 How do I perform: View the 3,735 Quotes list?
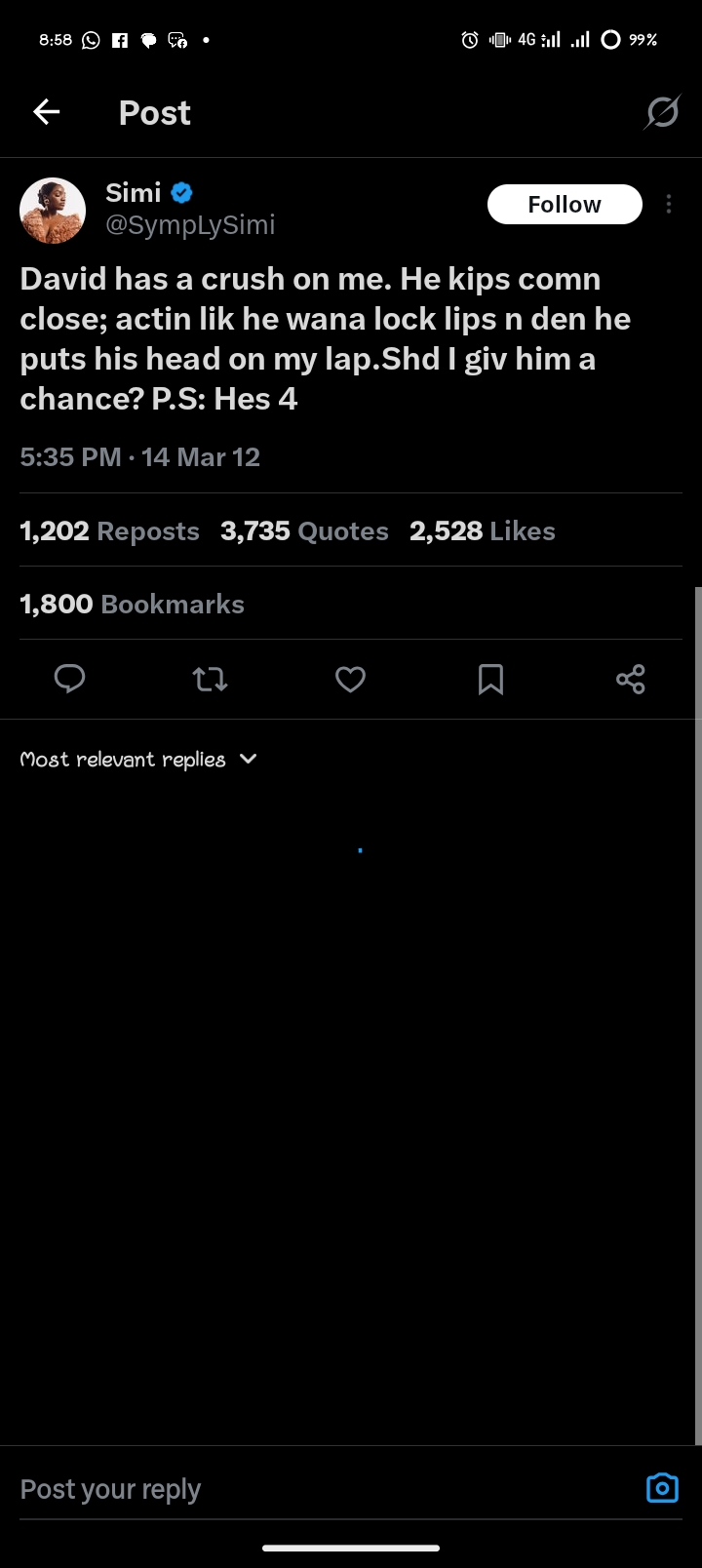coord(304,531)
